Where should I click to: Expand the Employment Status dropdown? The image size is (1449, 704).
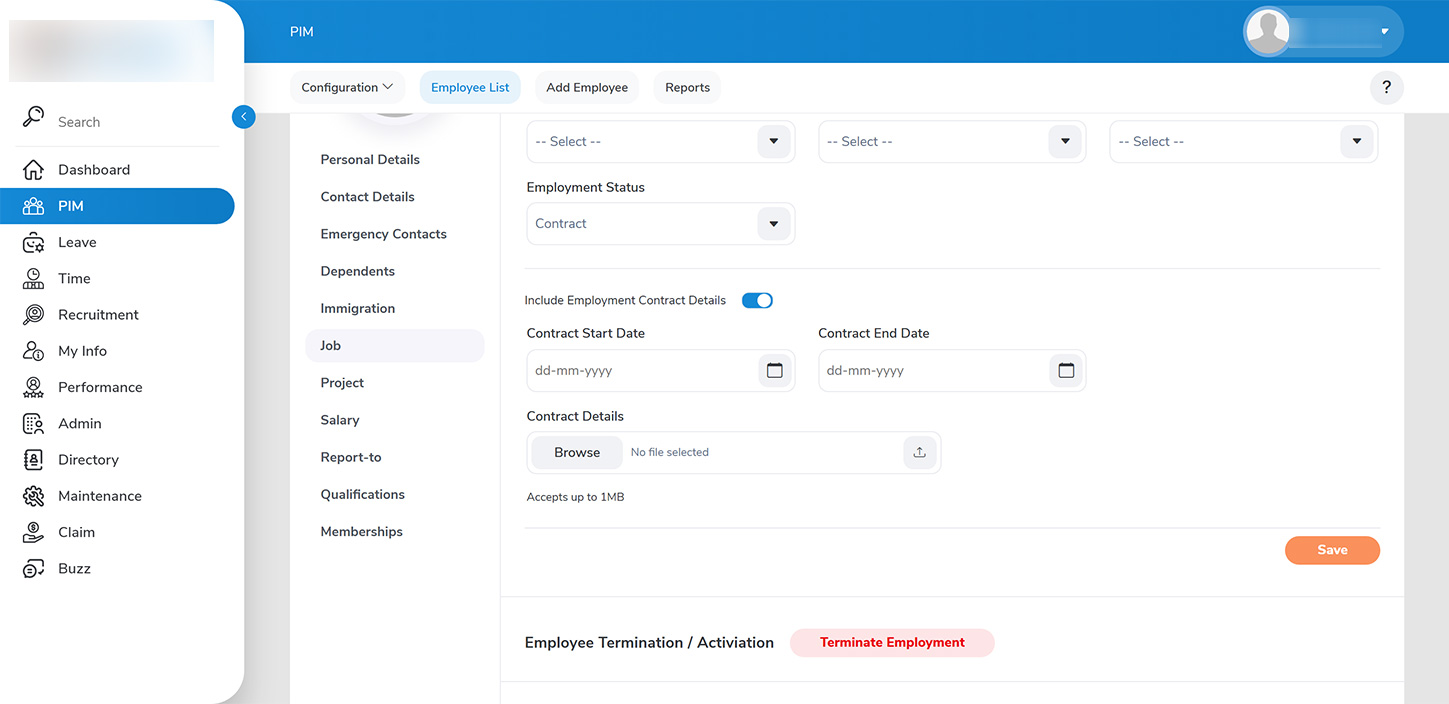click(773, 224)
